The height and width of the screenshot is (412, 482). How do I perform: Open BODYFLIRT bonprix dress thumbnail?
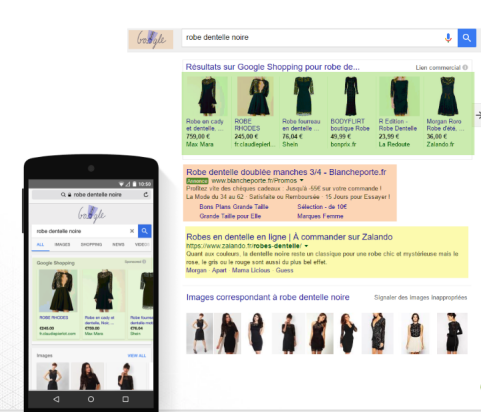tap(351, 96)
